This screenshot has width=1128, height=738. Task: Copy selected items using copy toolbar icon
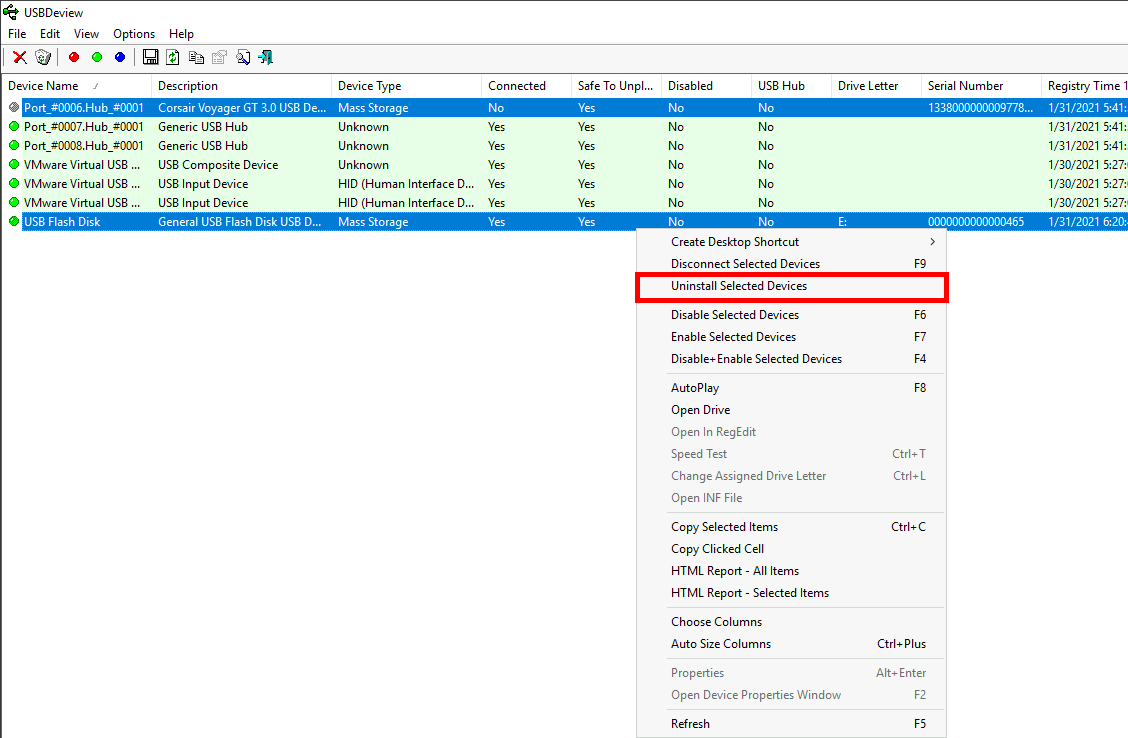point(195,57)
